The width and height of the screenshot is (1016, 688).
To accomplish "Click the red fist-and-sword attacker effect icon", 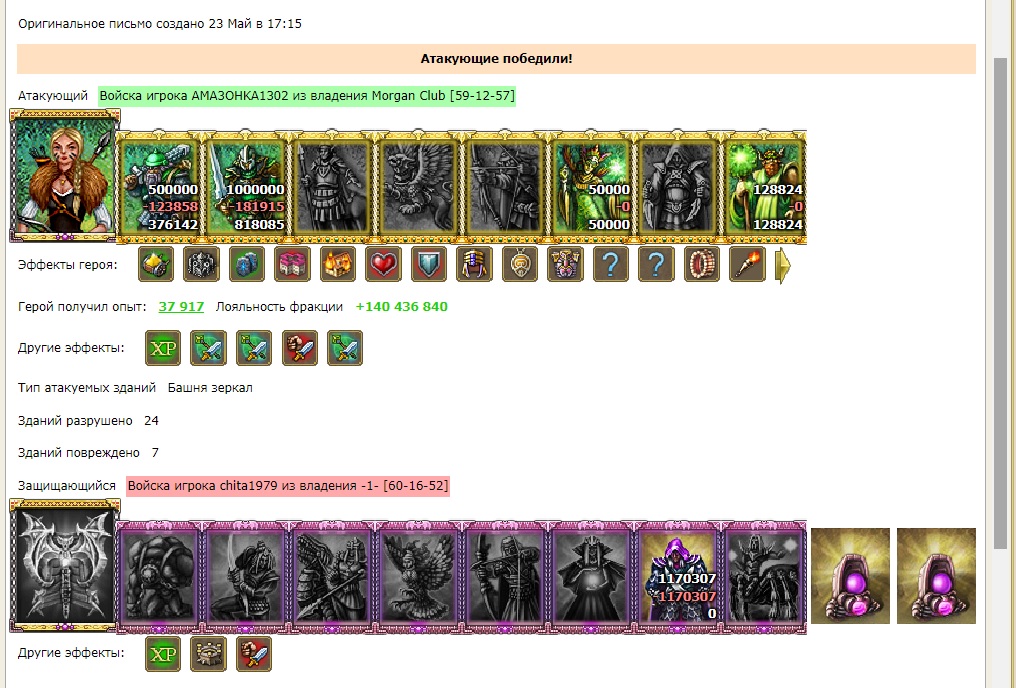I will point(300,348).
